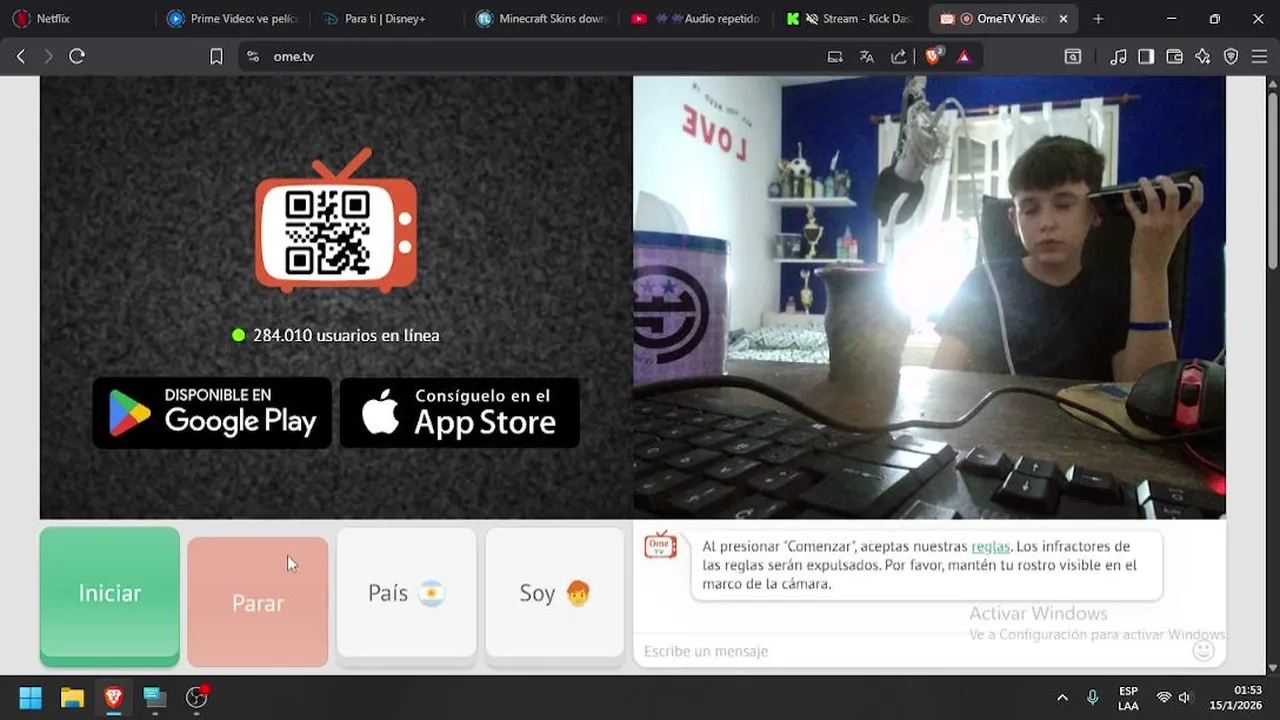Open site settings icon in address bar

tap(252, 57)
